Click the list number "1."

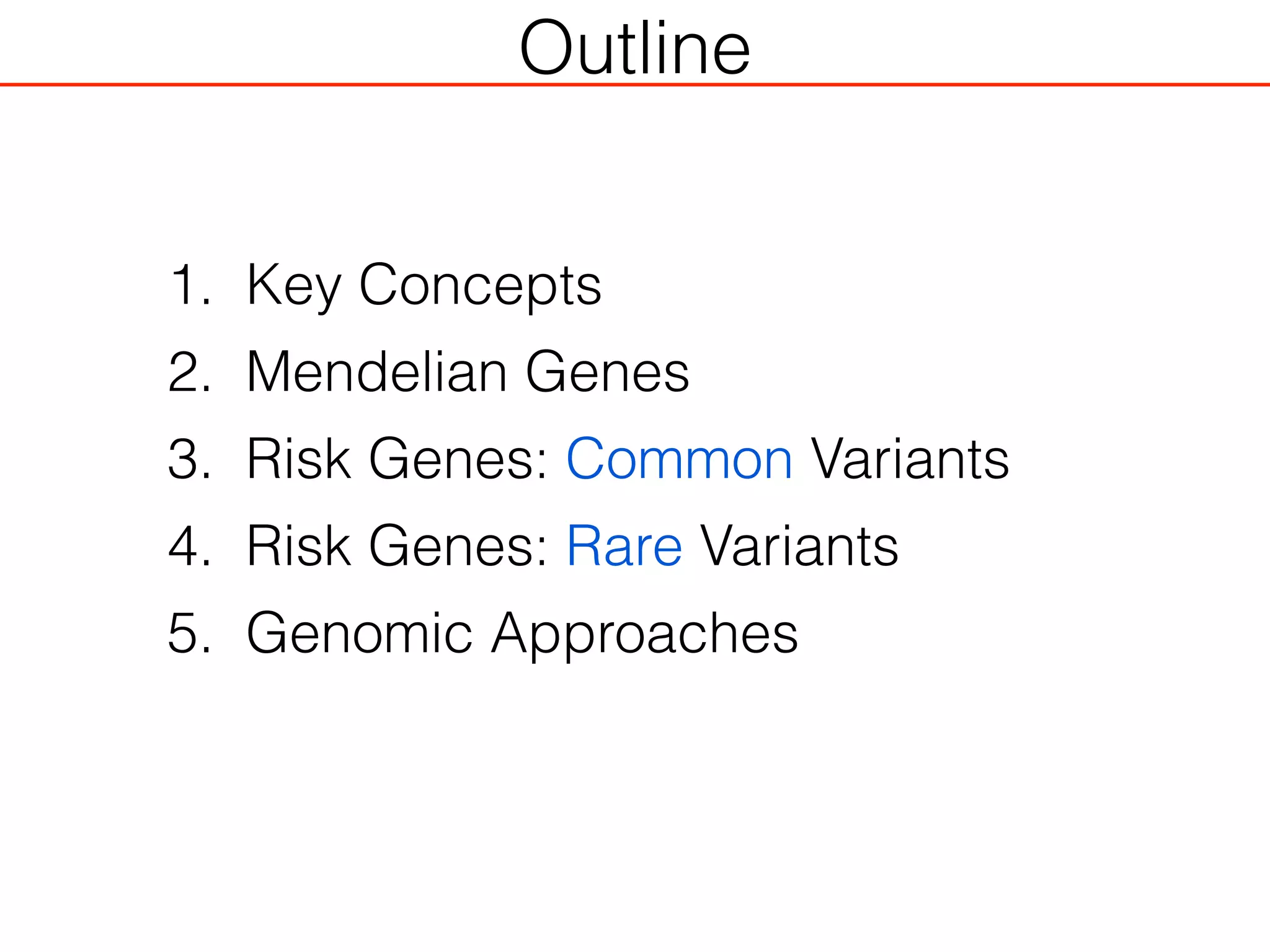(190, 285)
